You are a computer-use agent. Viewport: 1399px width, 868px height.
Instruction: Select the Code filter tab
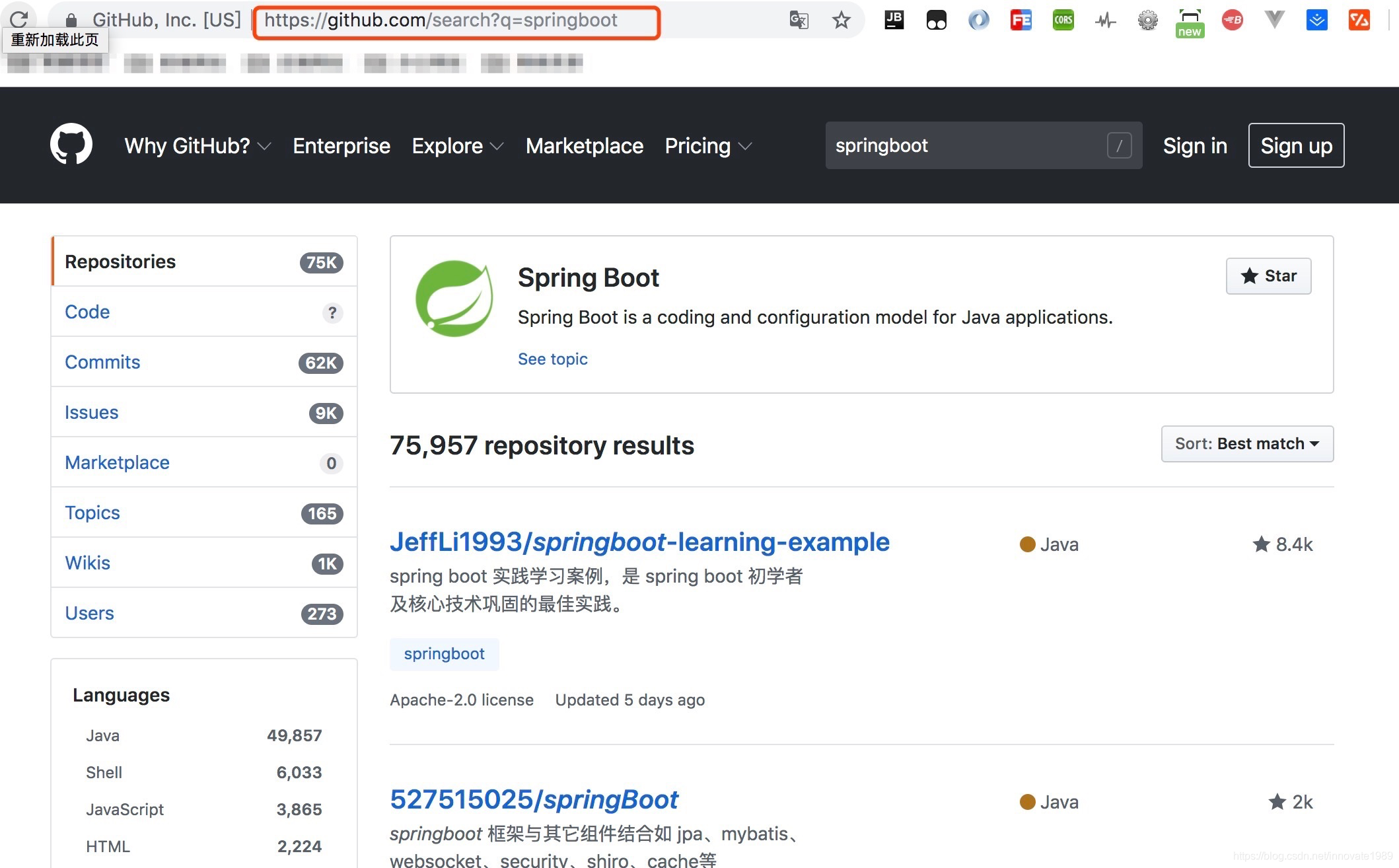click(86, 312)
